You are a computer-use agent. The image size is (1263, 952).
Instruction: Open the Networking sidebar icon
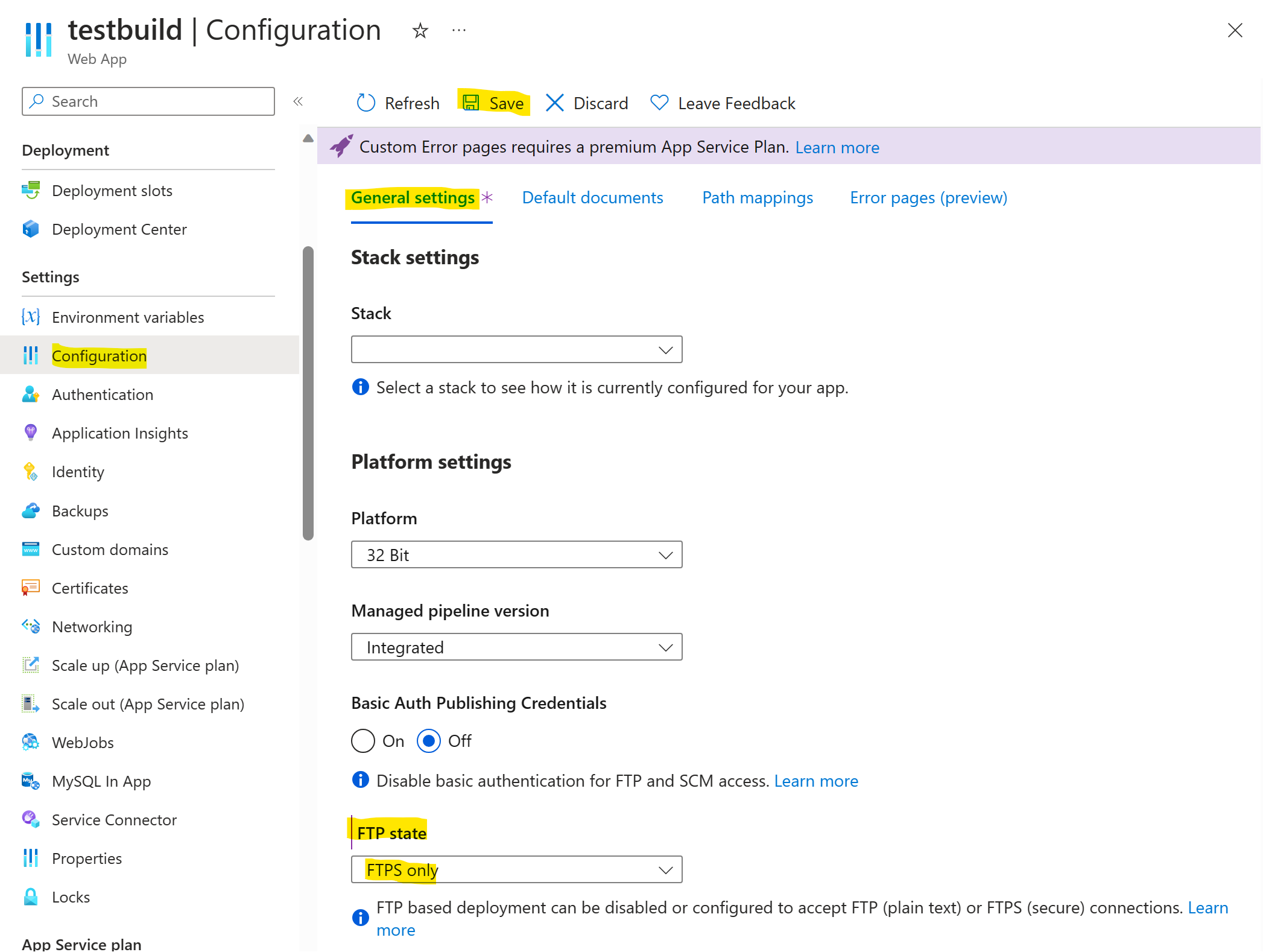pyautogui.click(x=31, y=626)
